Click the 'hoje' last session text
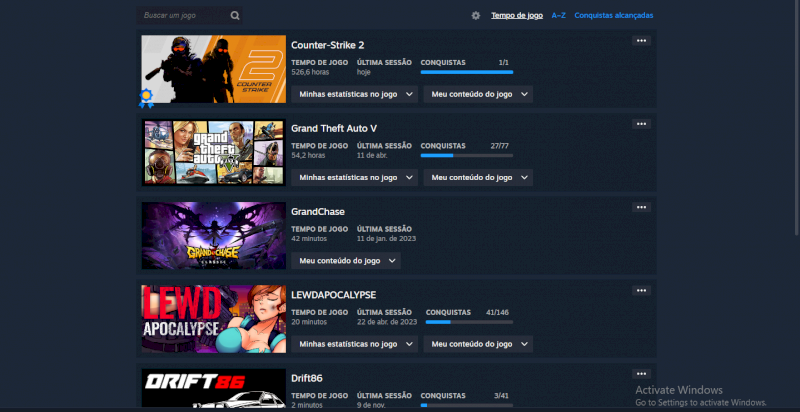Screen dimensions: 800x412 364,72
